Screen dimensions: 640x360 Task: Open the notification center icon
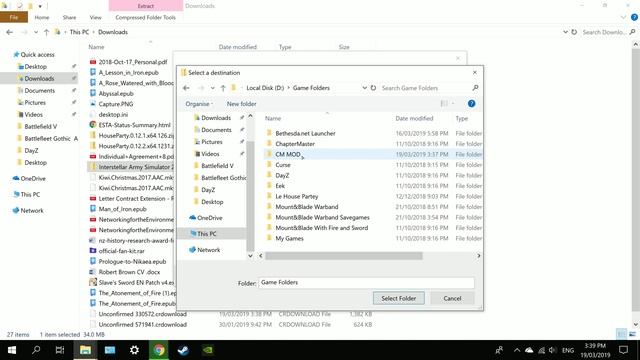tap(623, 350)
